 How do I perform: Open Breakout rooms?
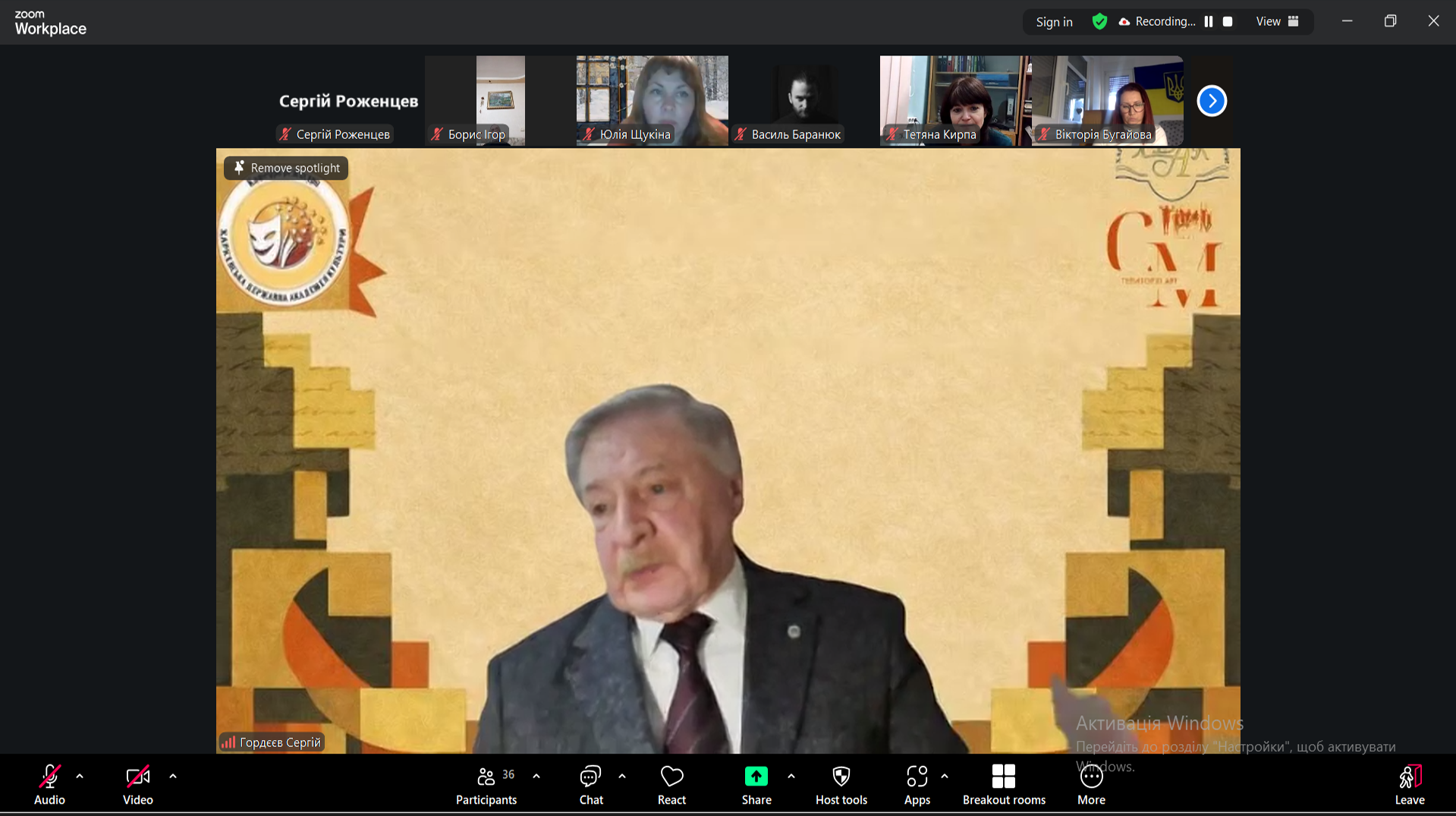pyautogui.click(x=1003, y=785)
